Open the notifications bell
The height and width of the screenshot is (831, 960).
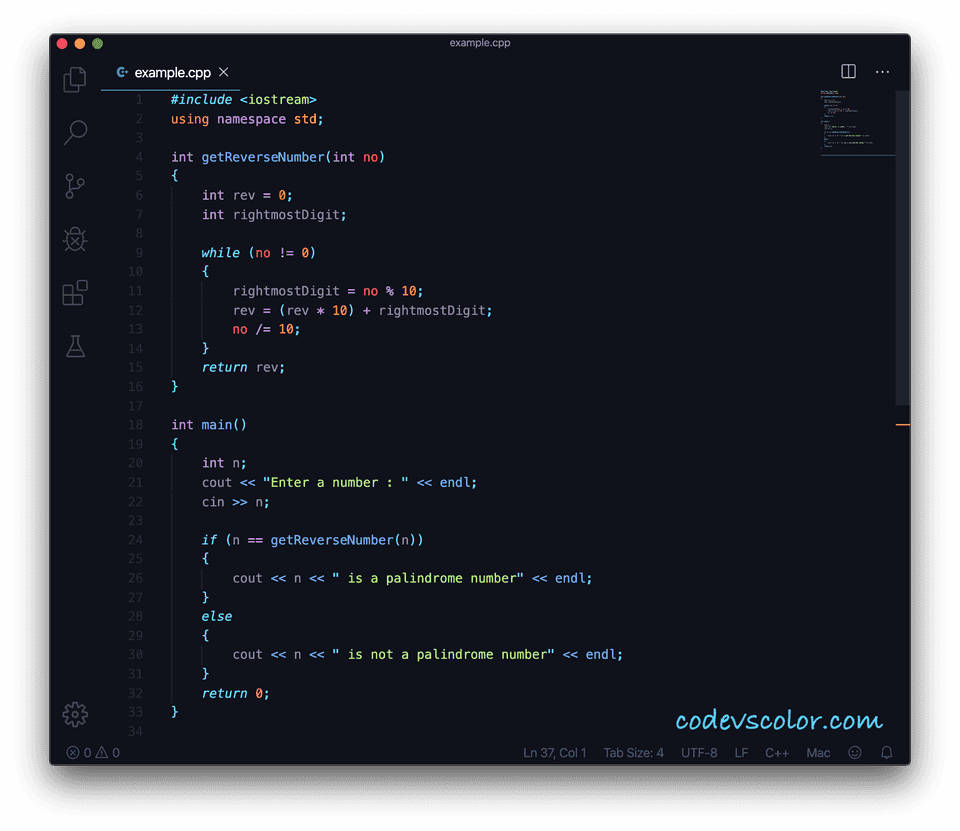(886, 753)
